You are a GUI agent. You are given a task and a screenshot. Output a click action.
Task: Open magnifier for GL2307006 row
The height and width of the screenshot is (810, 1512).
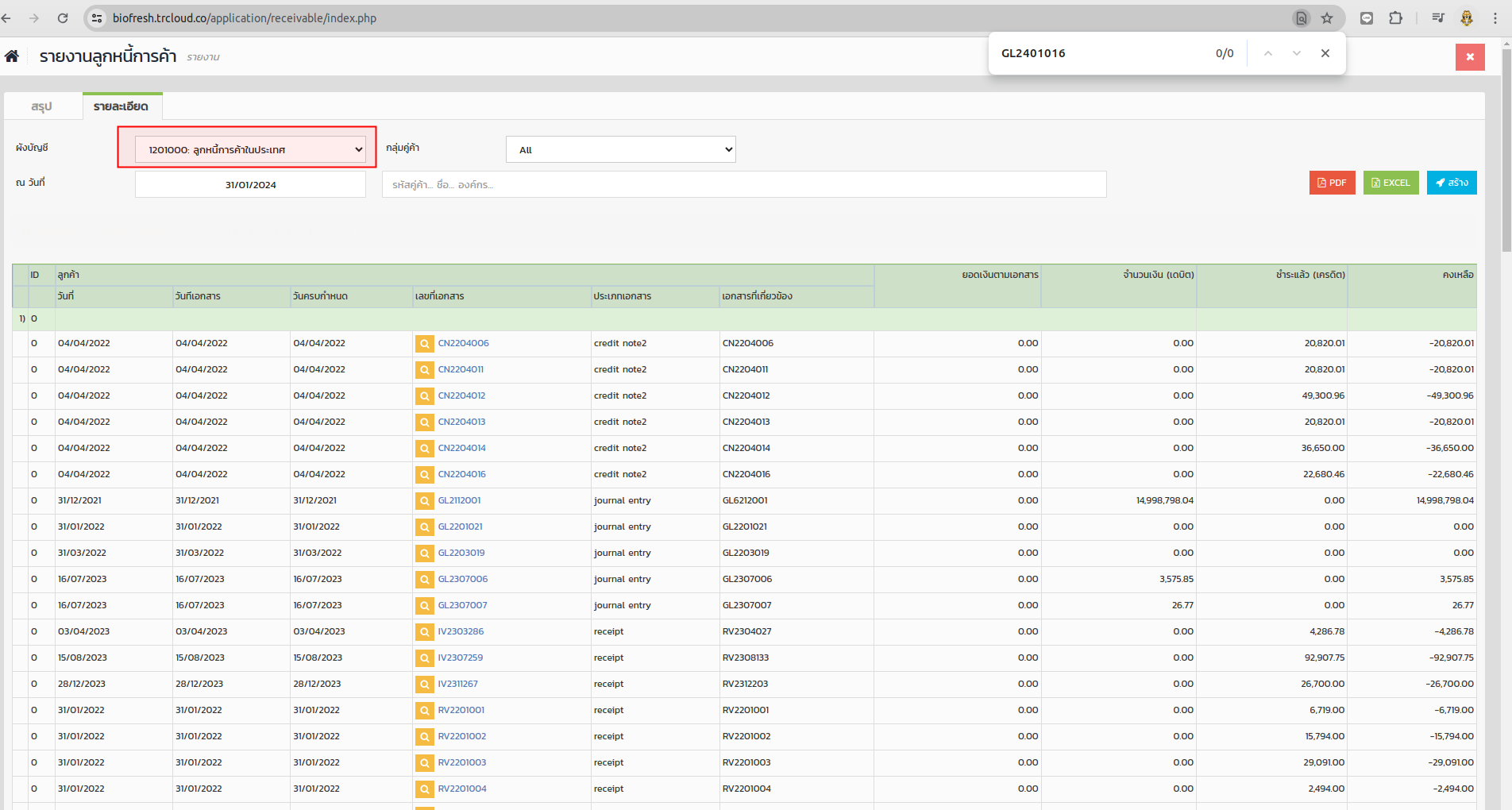click(x=425, y=580)
